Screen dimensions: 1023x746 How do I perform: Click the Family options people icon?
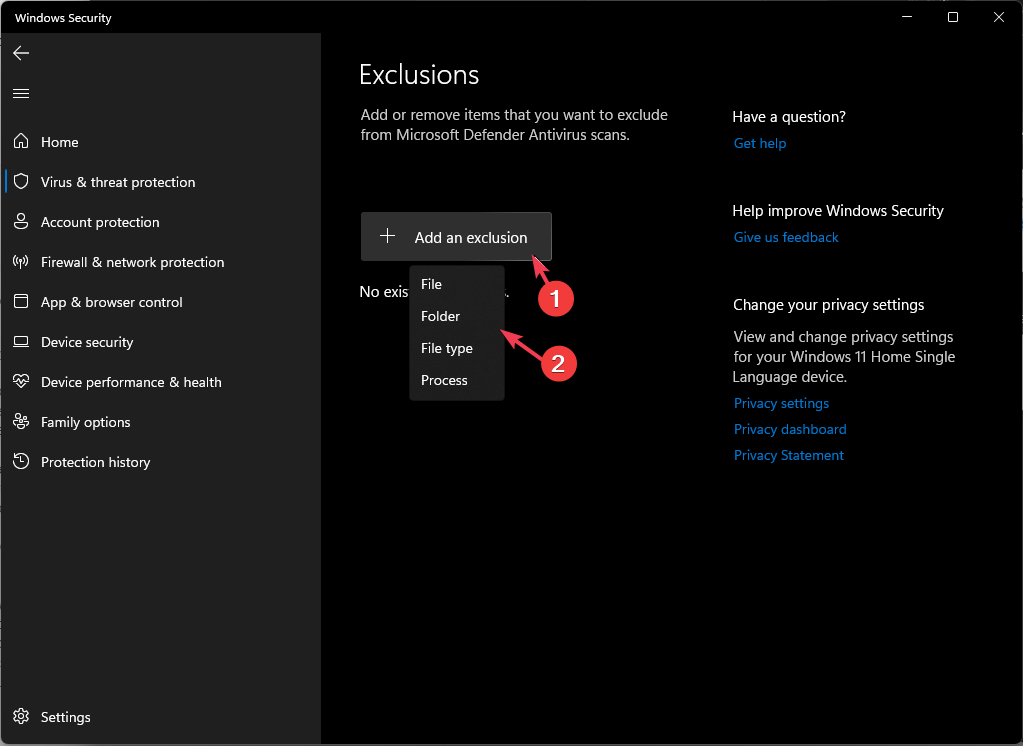pyautogui.click(x=21, y=422)
